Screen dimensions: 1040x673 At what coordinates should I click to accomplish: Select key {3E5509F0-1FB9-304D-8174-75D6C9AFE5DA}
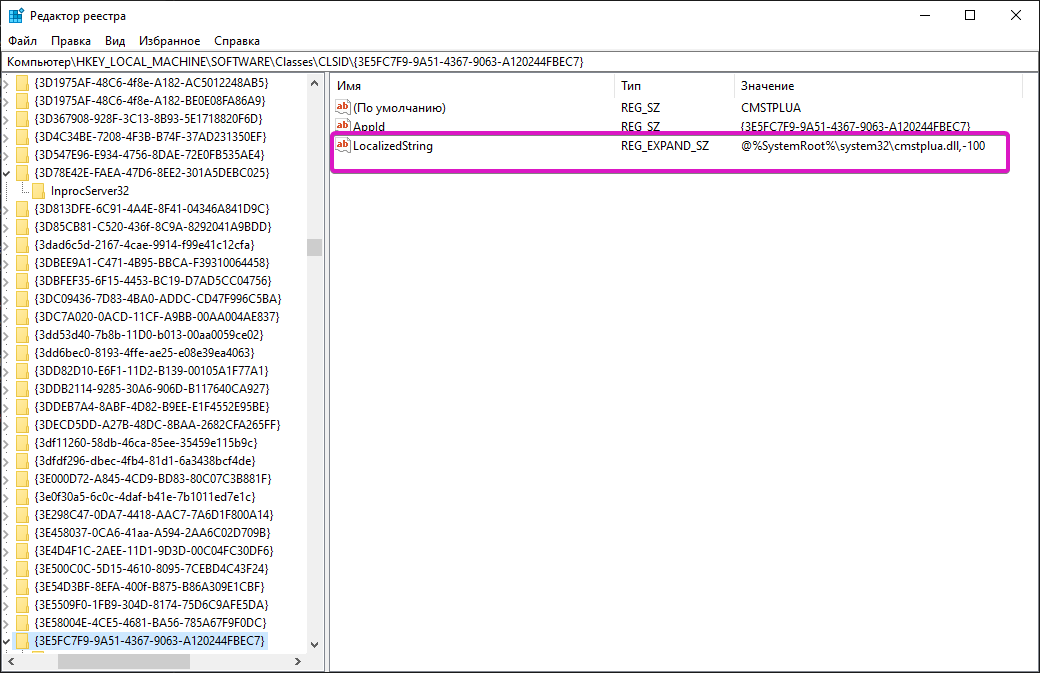[x=151, y=605]
